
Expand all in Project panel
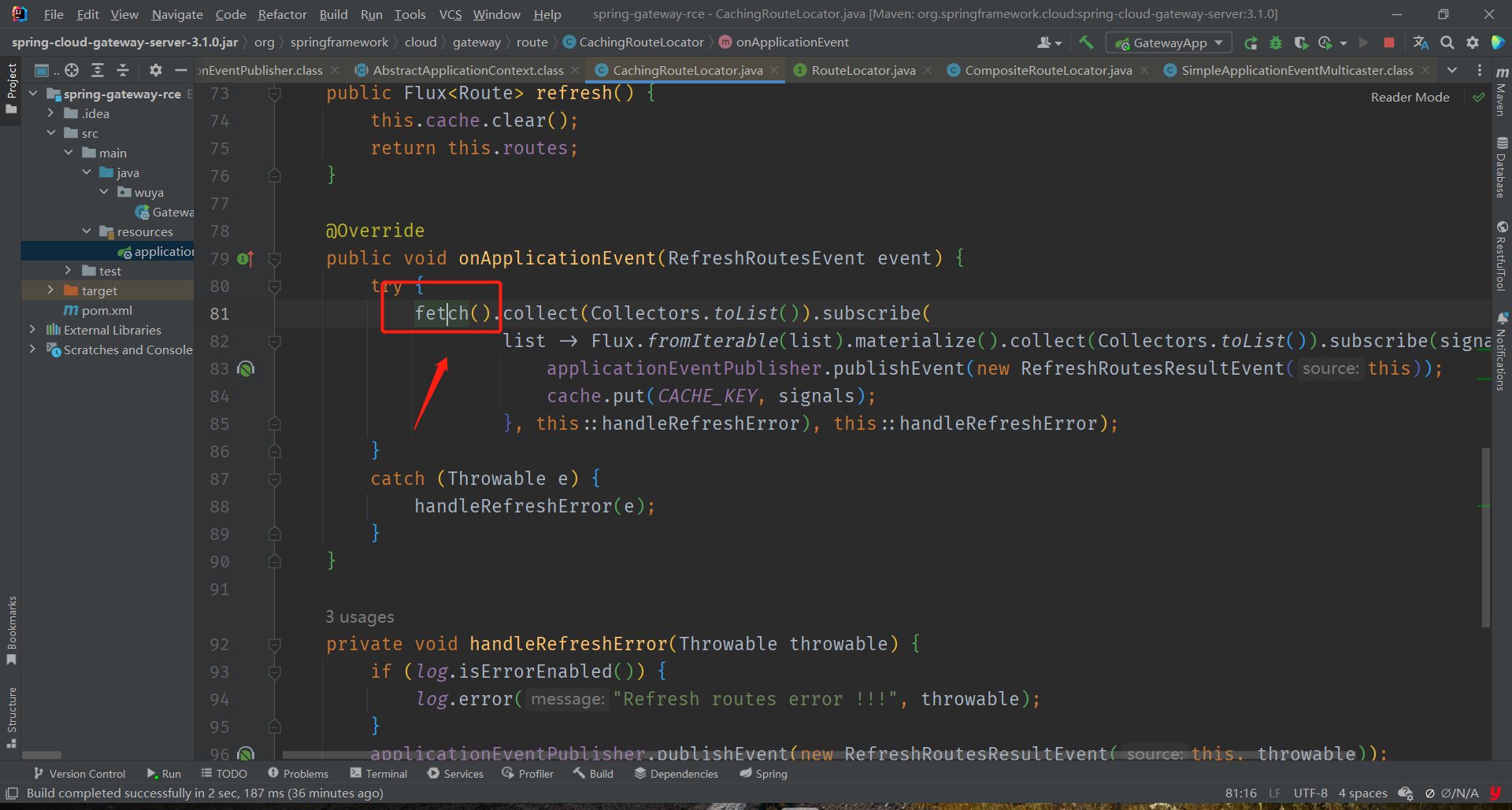pyautogui.click(x=98, y=70)
